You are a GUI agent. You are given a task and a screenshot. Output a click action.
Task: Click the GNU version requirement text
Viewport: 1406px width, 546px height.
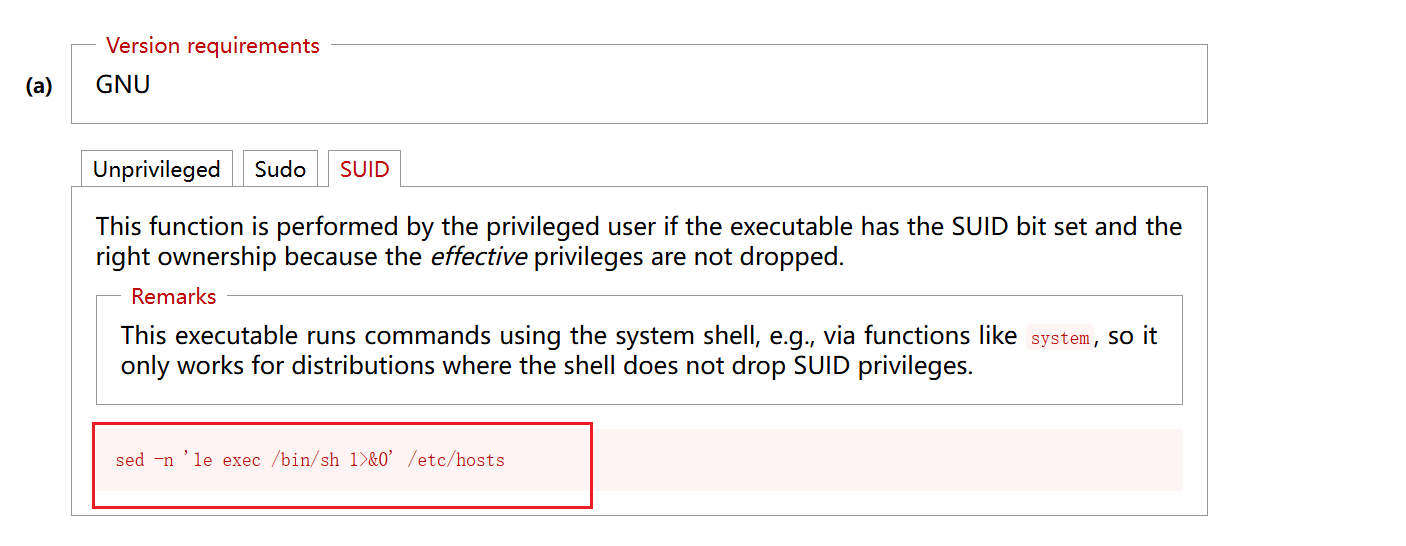tap(123, 84)
